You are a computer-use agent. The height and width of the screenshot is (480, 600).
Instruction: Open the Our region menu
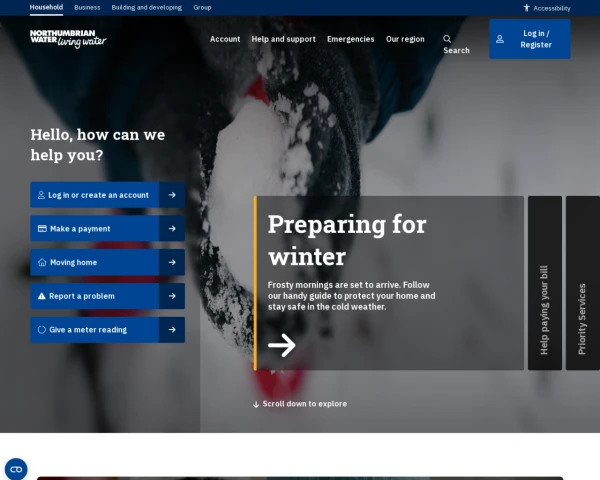405,39
